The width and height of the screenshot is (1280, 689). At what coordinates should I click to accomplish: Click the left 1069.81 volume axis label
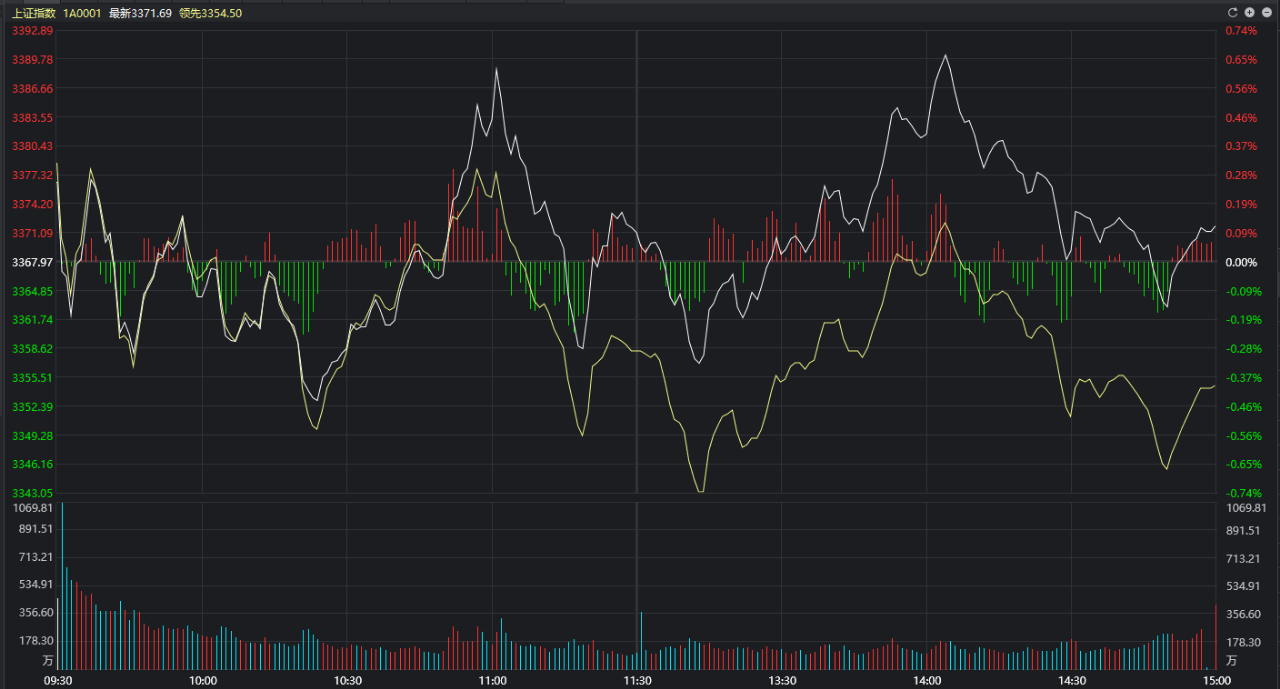coord(34,508)
